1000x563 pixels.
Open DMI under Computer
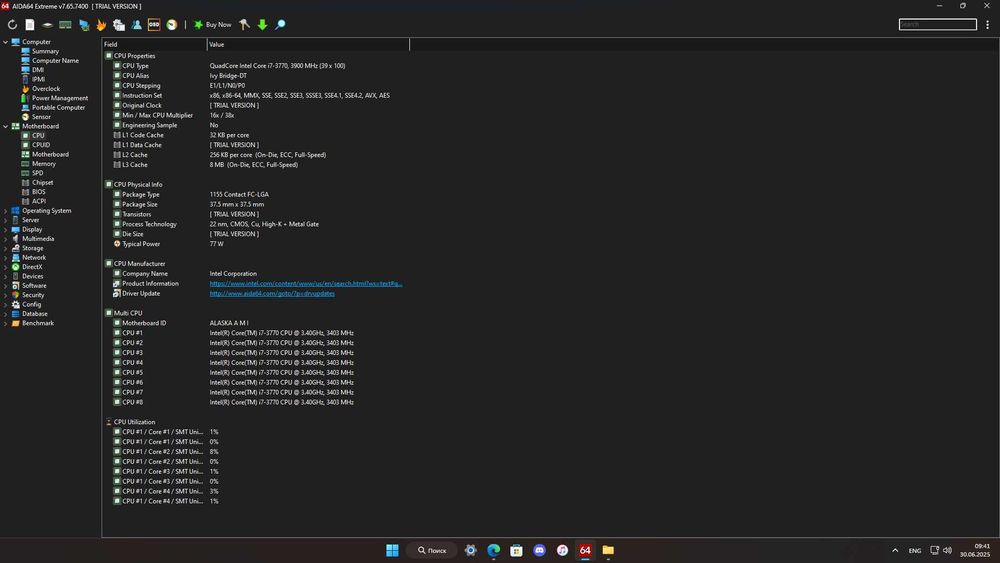(38, 70)
